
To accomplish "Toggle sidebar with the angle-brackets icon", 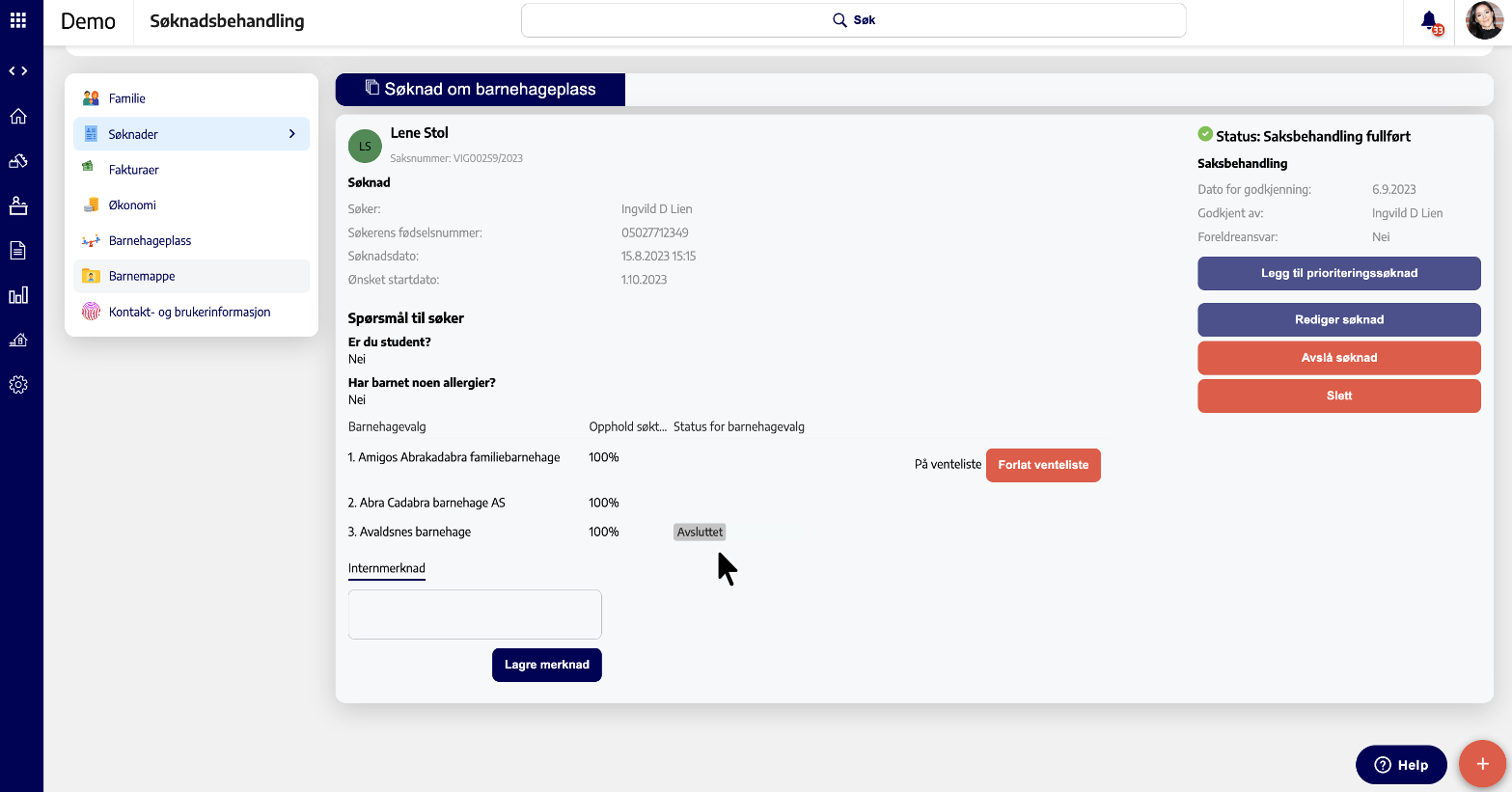I will click(x=18, y=71).
